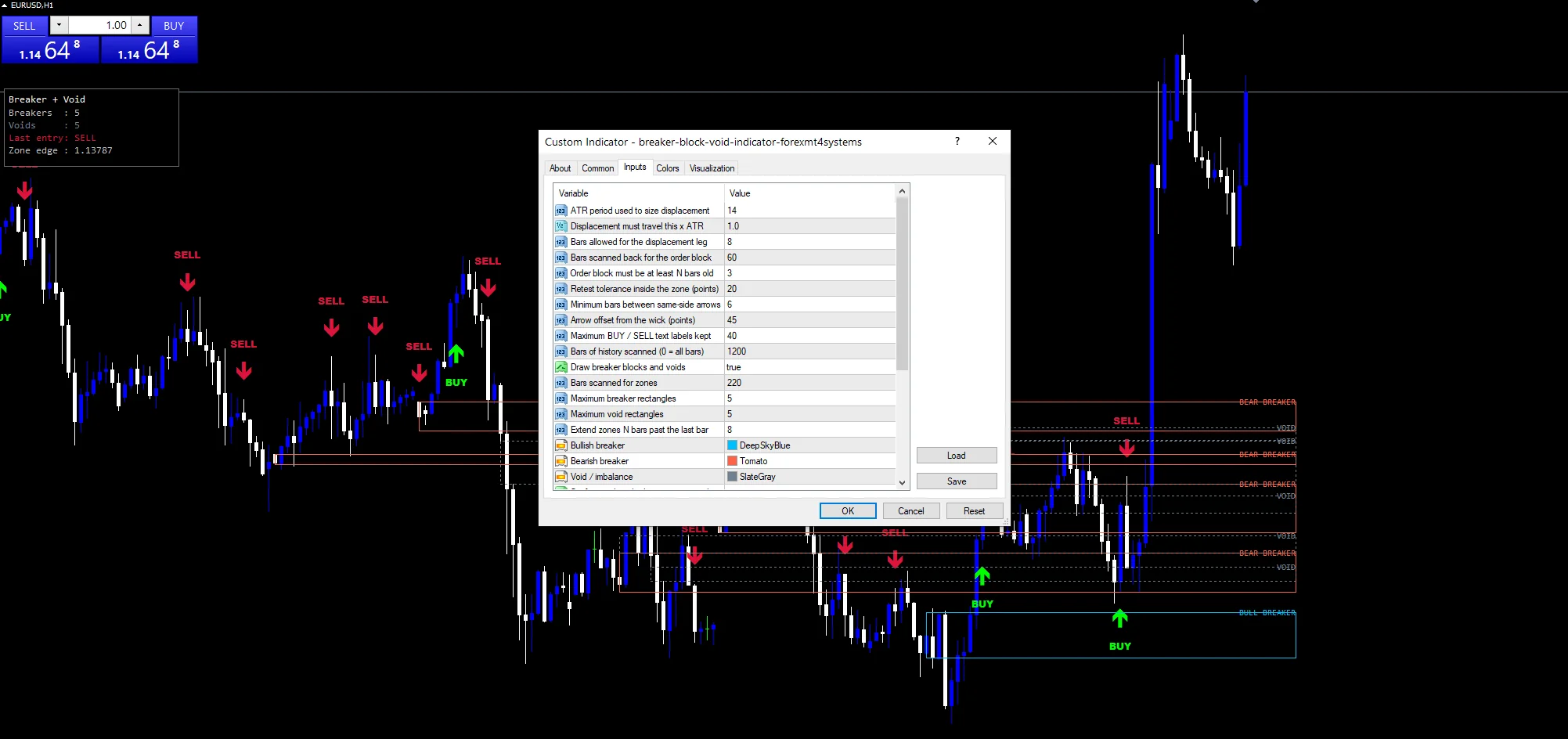Click the Reset button
Image resolution: width=1568 pixels, height=739 pixels.
[975, 511]
